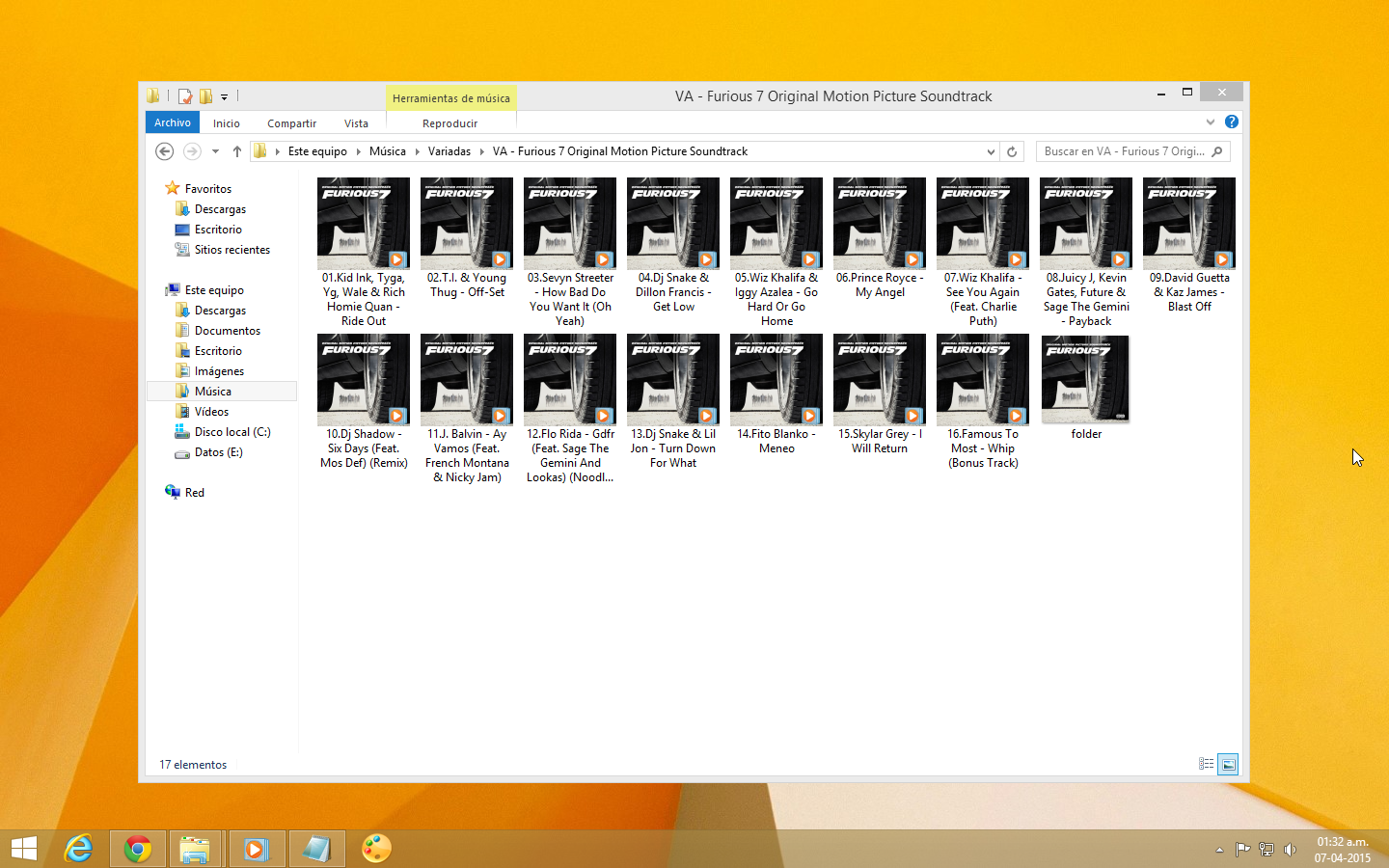Refresh the current folder view
This screenshot has height=868, width=1389.
(1012, 151)
